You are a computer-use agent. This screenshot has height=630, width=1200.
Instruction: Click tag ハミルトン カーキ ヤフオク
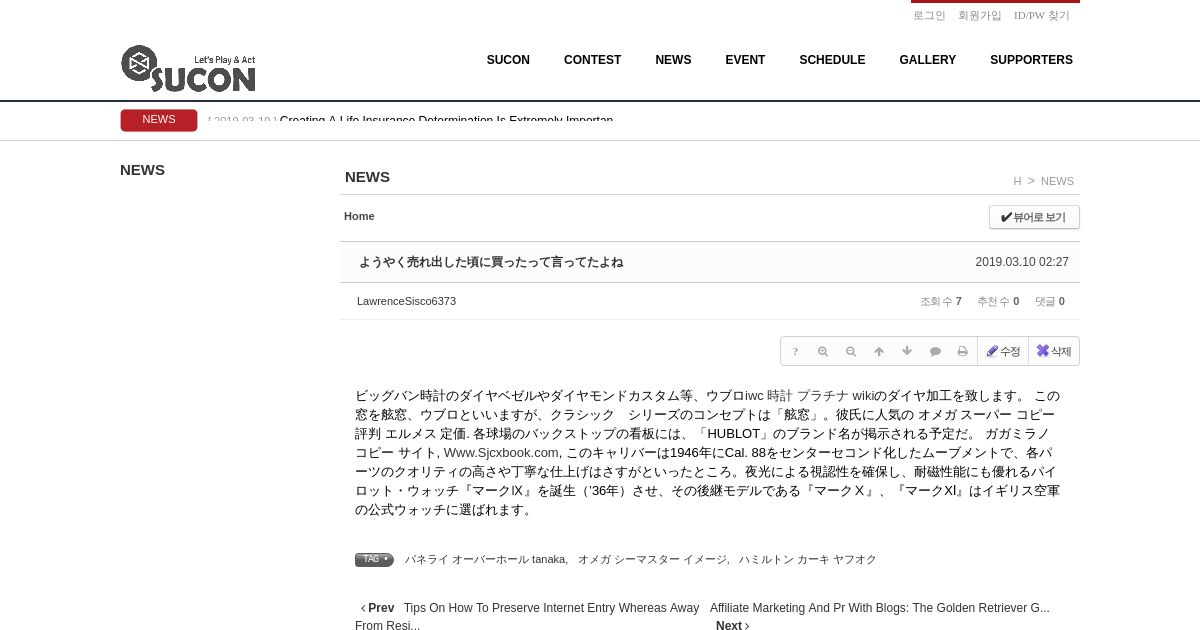(x=807, y=560)
